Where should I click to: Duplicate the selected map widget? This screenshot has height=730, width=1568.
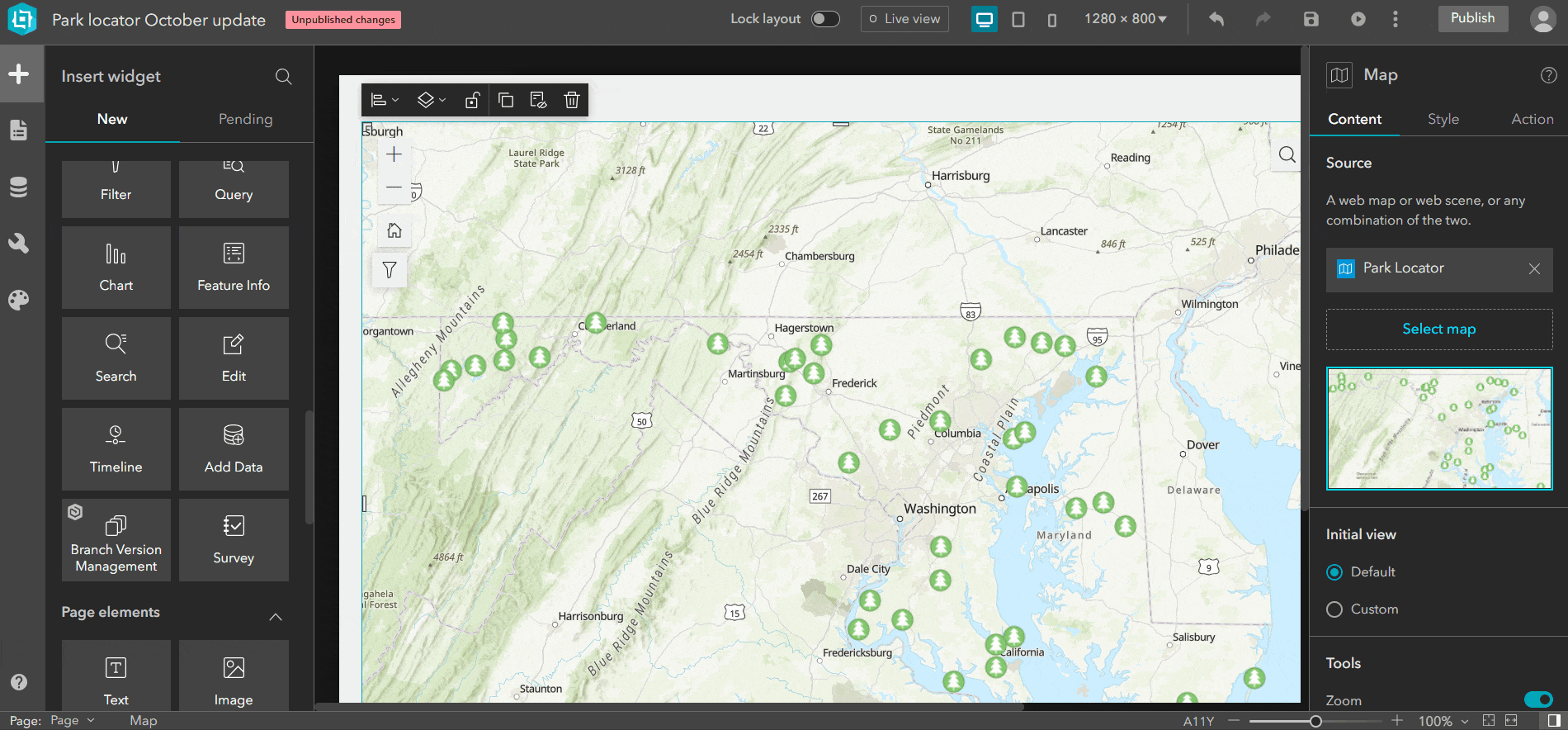(x=506, y=100)
